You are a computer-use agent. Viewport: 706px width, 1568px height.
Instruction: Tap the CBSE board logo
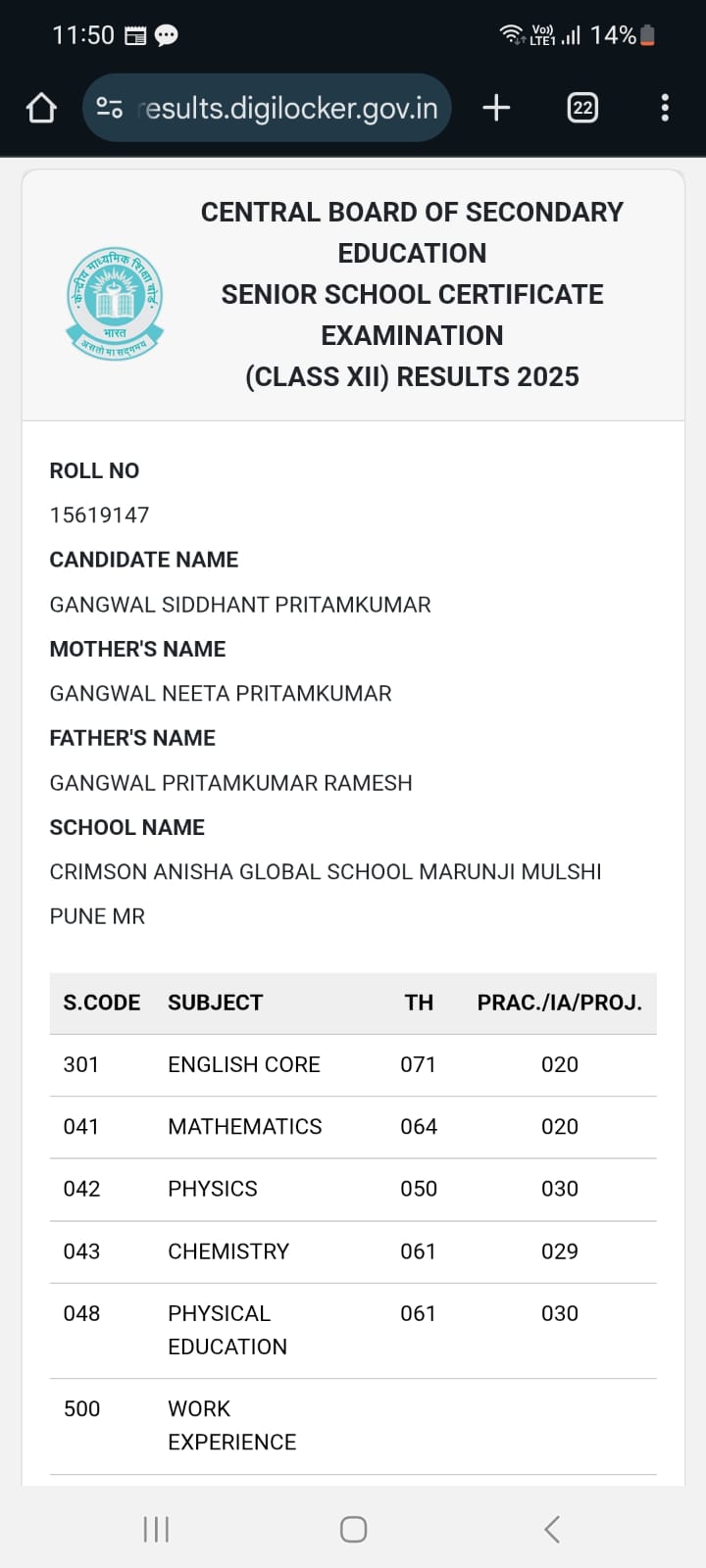pyautogui.click(x=115, y=303)
